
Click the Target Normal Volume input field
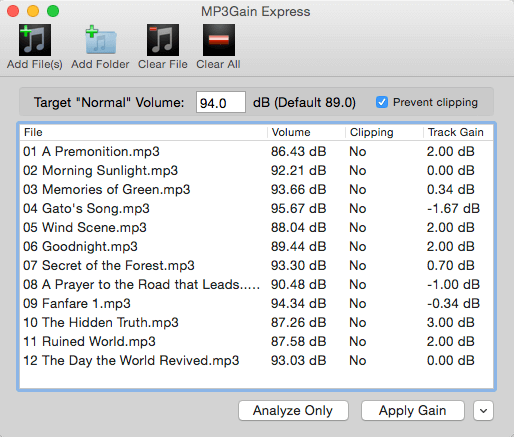[x=221, y=102]
